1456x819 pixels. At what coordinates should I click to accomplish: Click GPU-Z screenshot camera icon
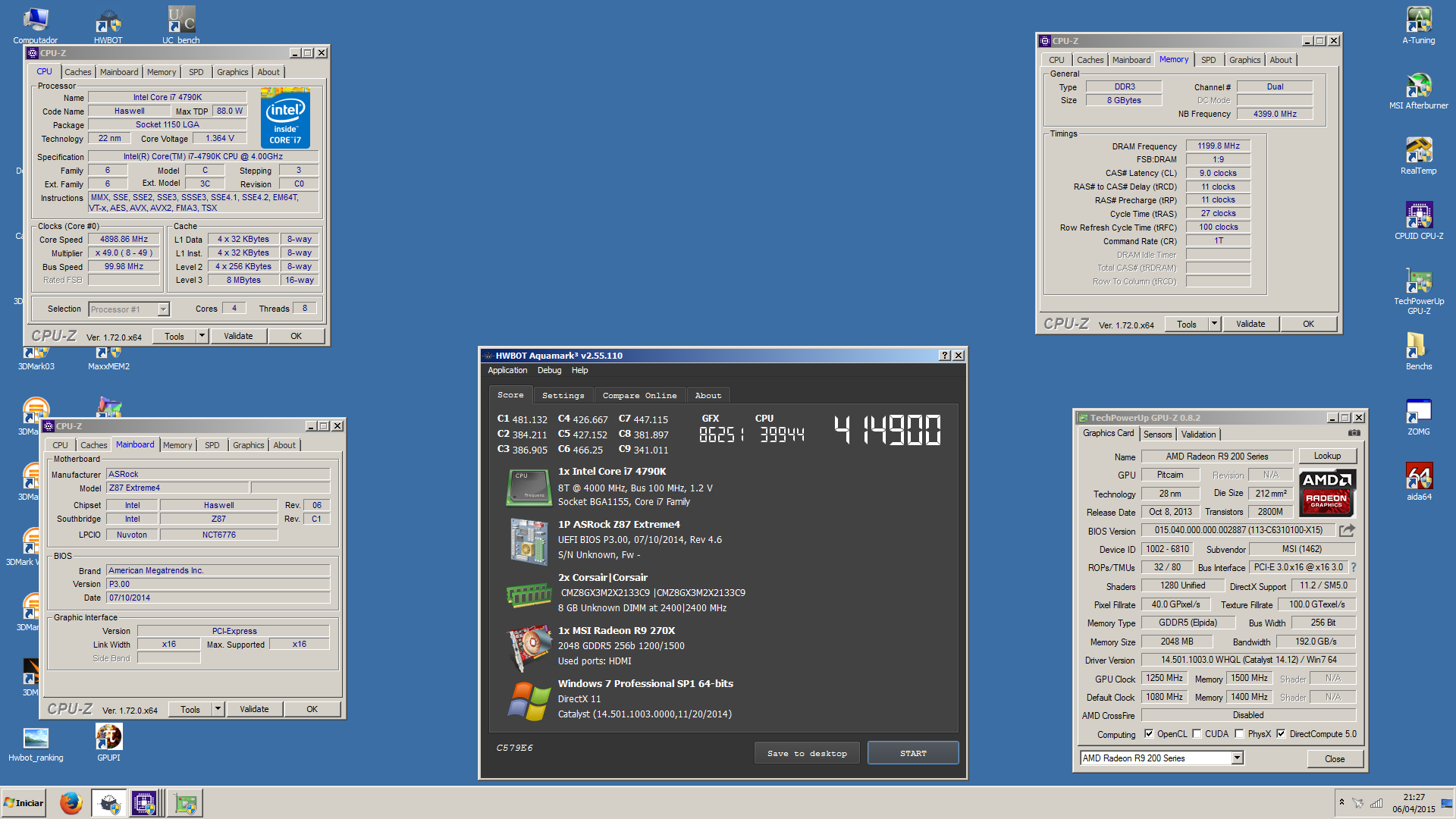tap(1354, 433)
